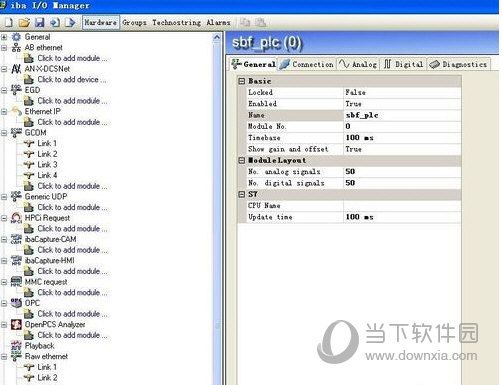The height and width of the screenshot is (385, 502).
Task: Select the Raw ethernet icon
Action: coord(16,356)
